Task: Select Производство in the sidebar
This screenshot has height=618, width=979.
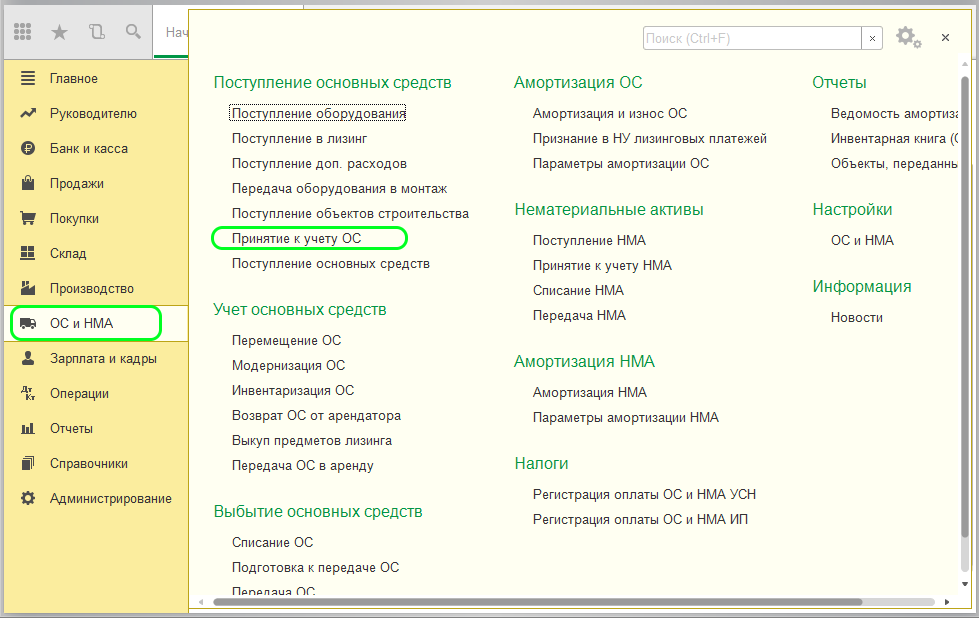Action: coord(91,289)
